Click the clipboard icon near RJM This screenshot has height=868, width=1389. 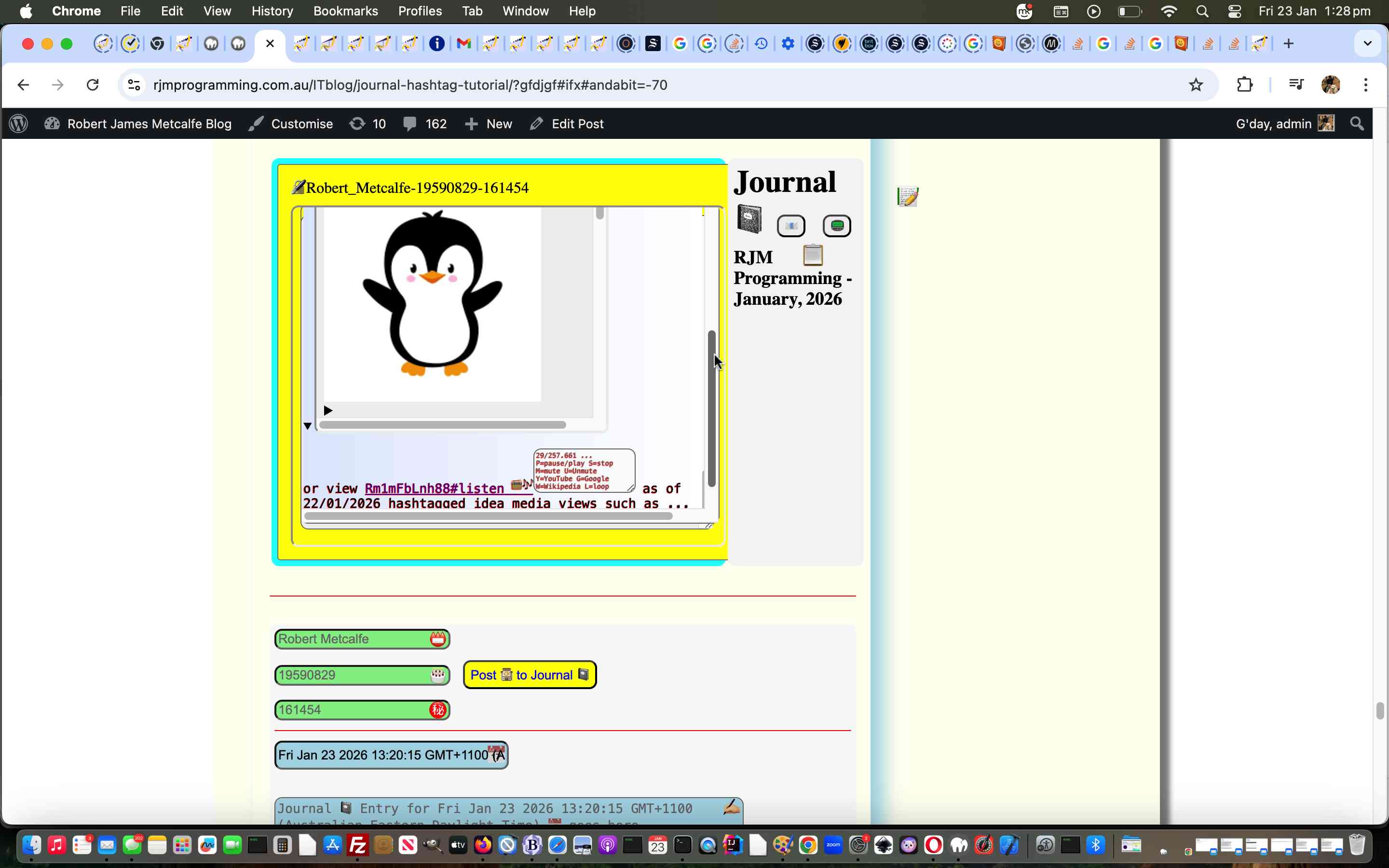point(812,255)
